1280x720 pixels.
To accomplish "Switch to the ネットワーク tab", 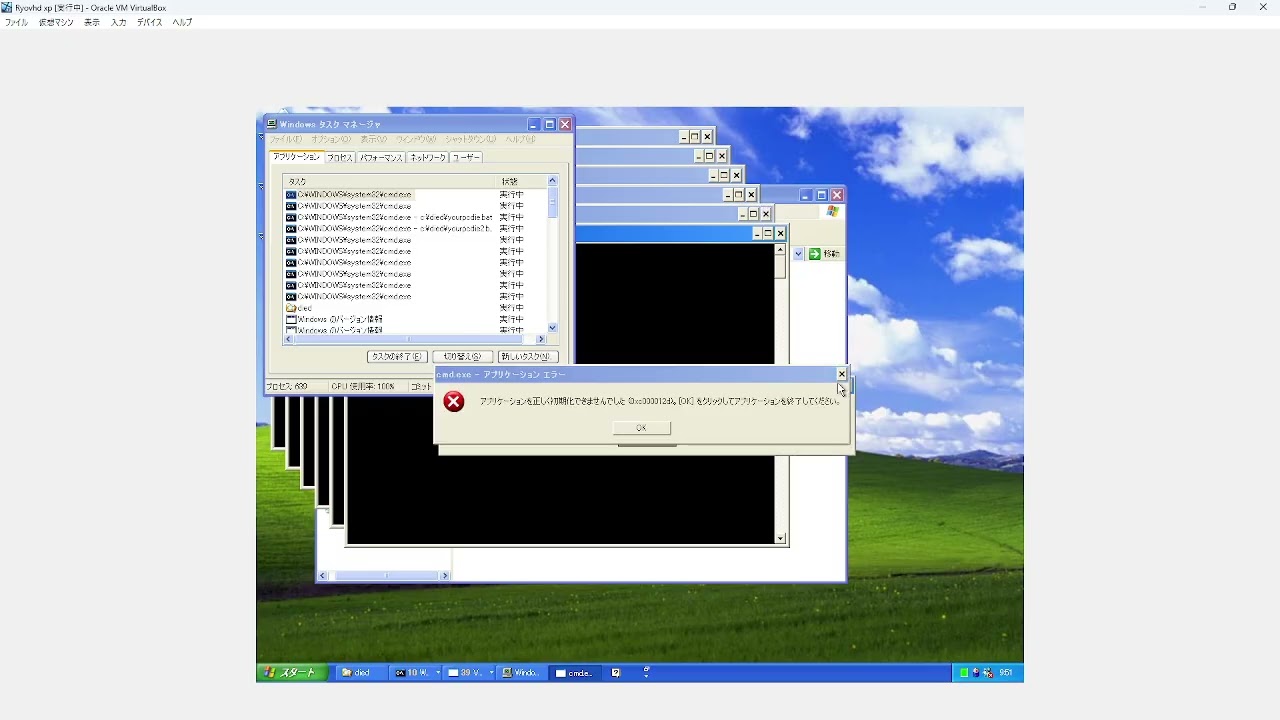I will pos(428,158).
